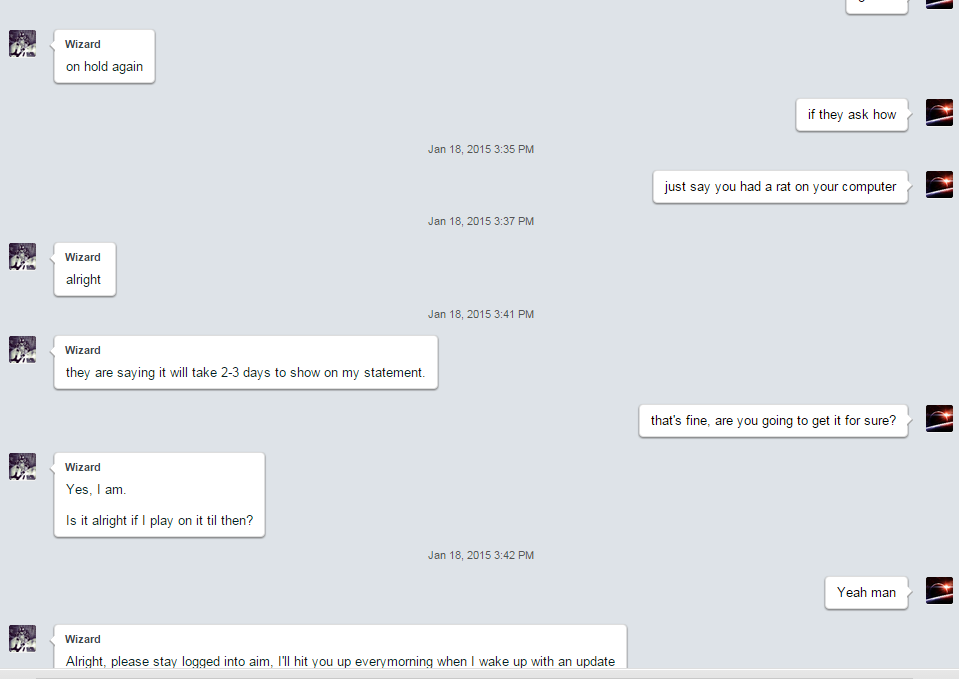Screen dimensions: 959x679
Task: Select the 'if they ask how' message bubble
Action: click(x=852, y=114)
